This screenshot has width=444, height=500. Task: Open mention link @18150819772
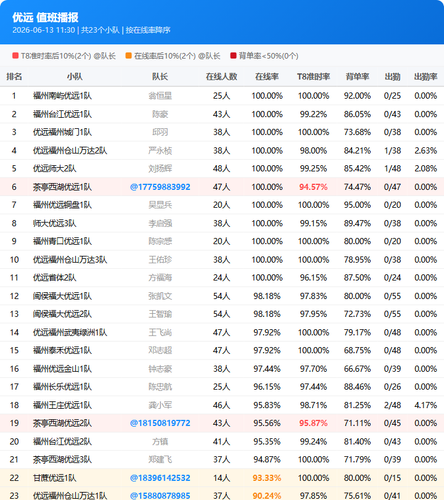point(160,423)
